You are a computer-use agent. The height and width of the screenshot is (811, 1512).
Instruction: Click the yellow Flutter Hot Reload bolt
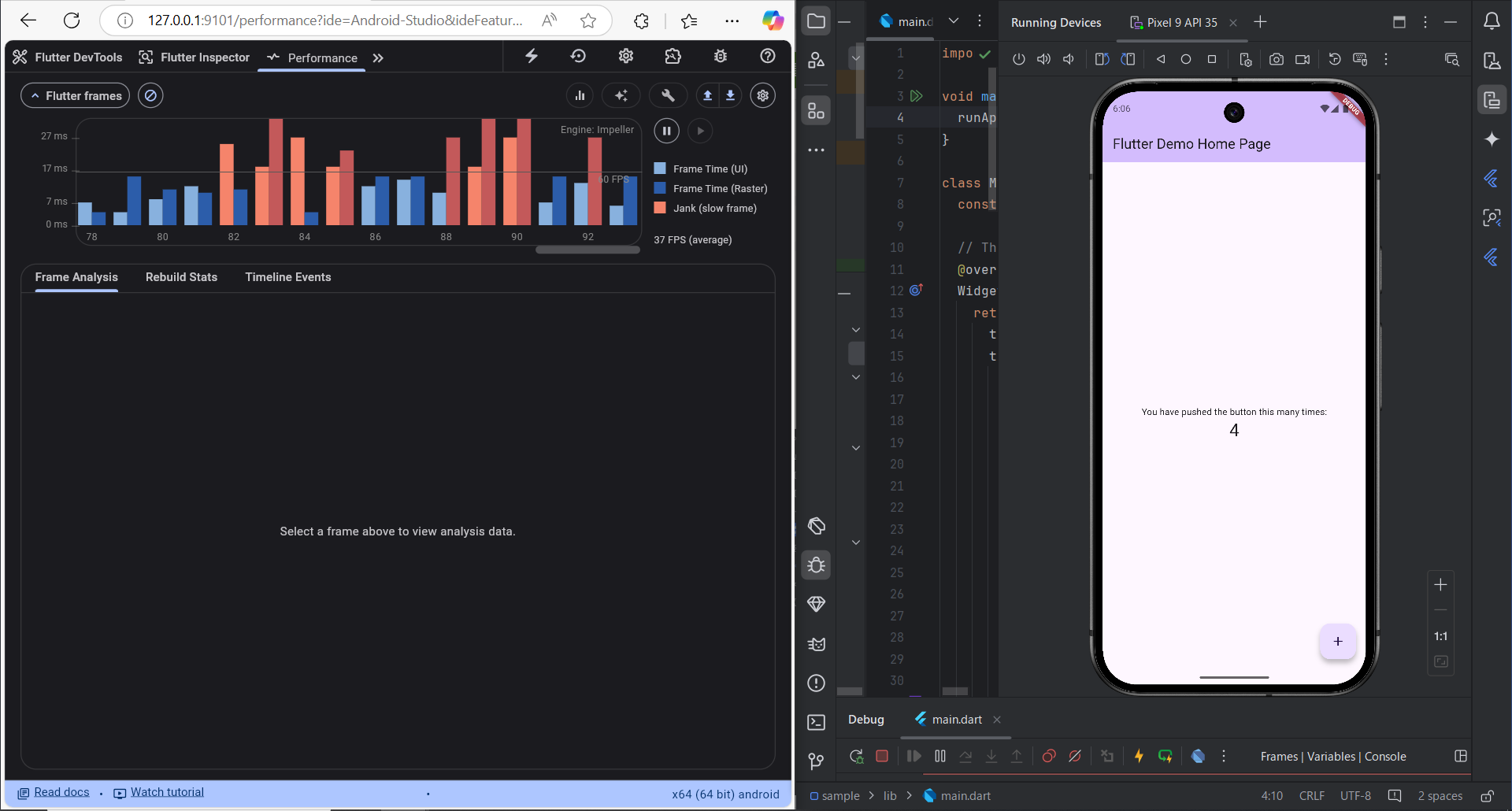click(1139, 756)
